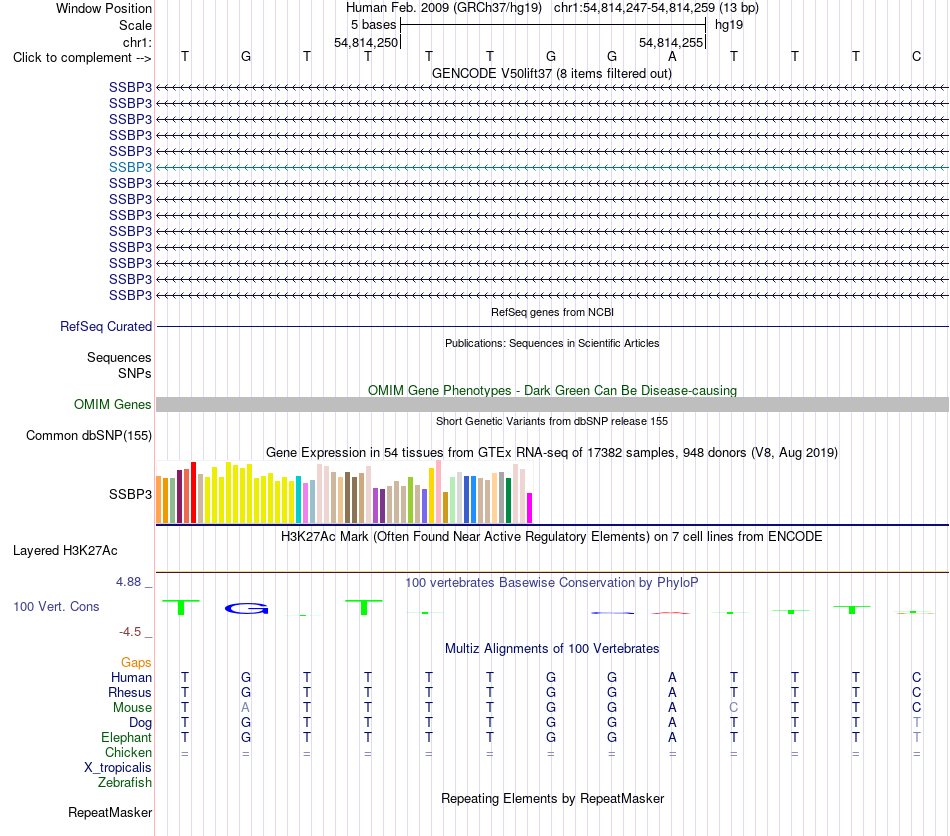Click the Sequences track label

[119, 357]
